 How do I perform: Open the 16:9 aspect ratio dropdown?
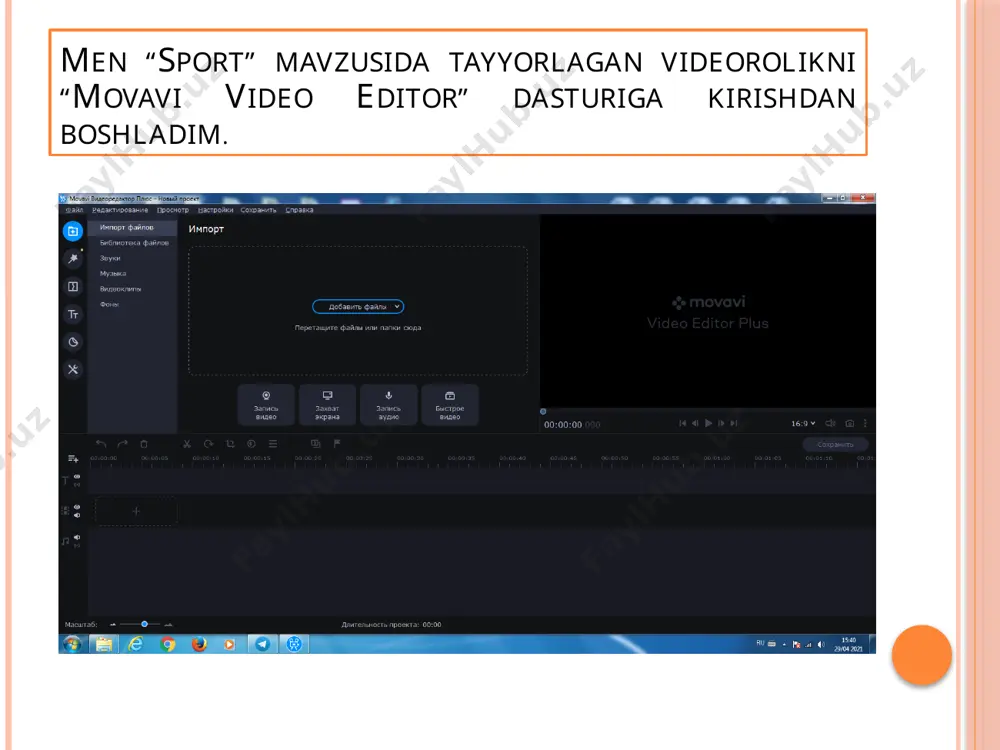click(803, 423)
